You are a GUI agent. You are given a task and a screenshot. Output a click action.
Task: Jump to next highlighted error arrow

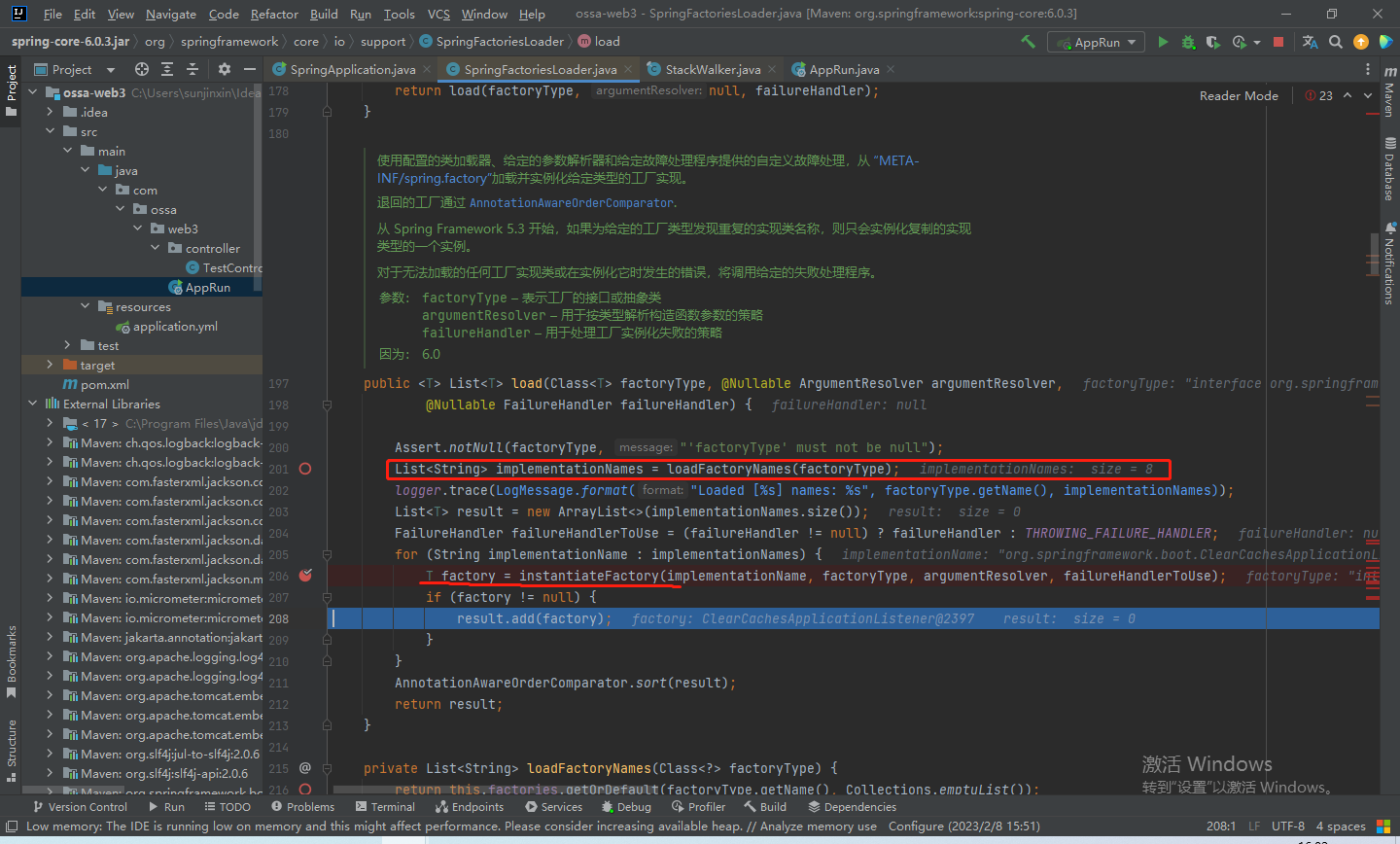tap(1368, 95)
